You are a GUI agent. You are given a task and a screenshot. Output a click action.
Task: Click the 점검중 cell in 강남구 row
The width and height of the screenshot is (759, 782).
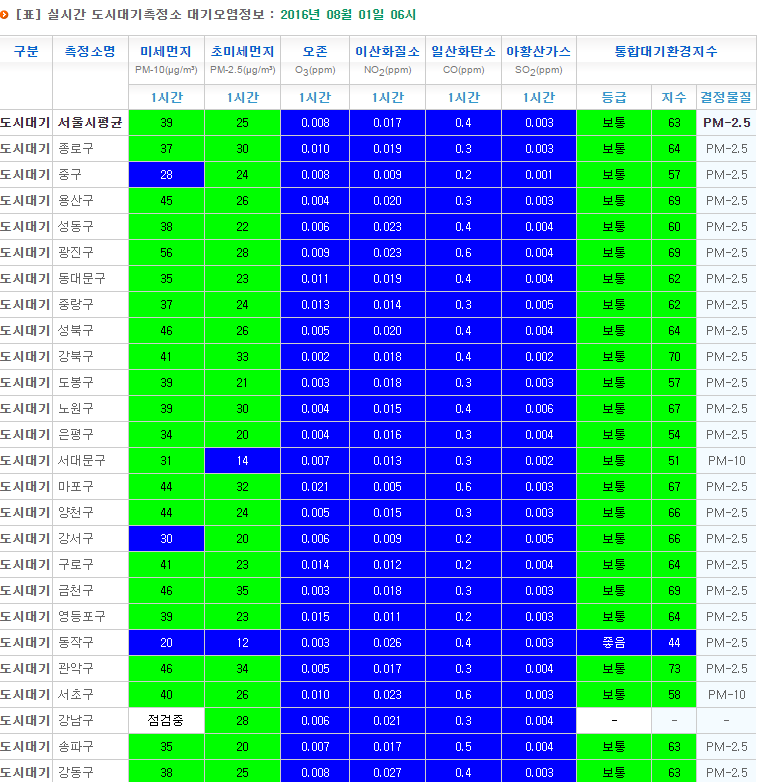click(166, 721)
